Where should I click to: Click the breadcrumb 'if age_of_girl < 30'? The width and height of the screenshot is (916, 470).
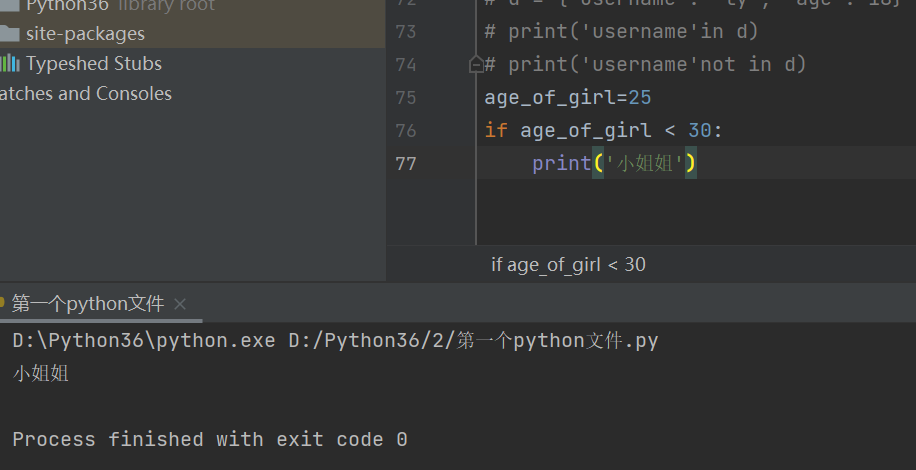568,265
